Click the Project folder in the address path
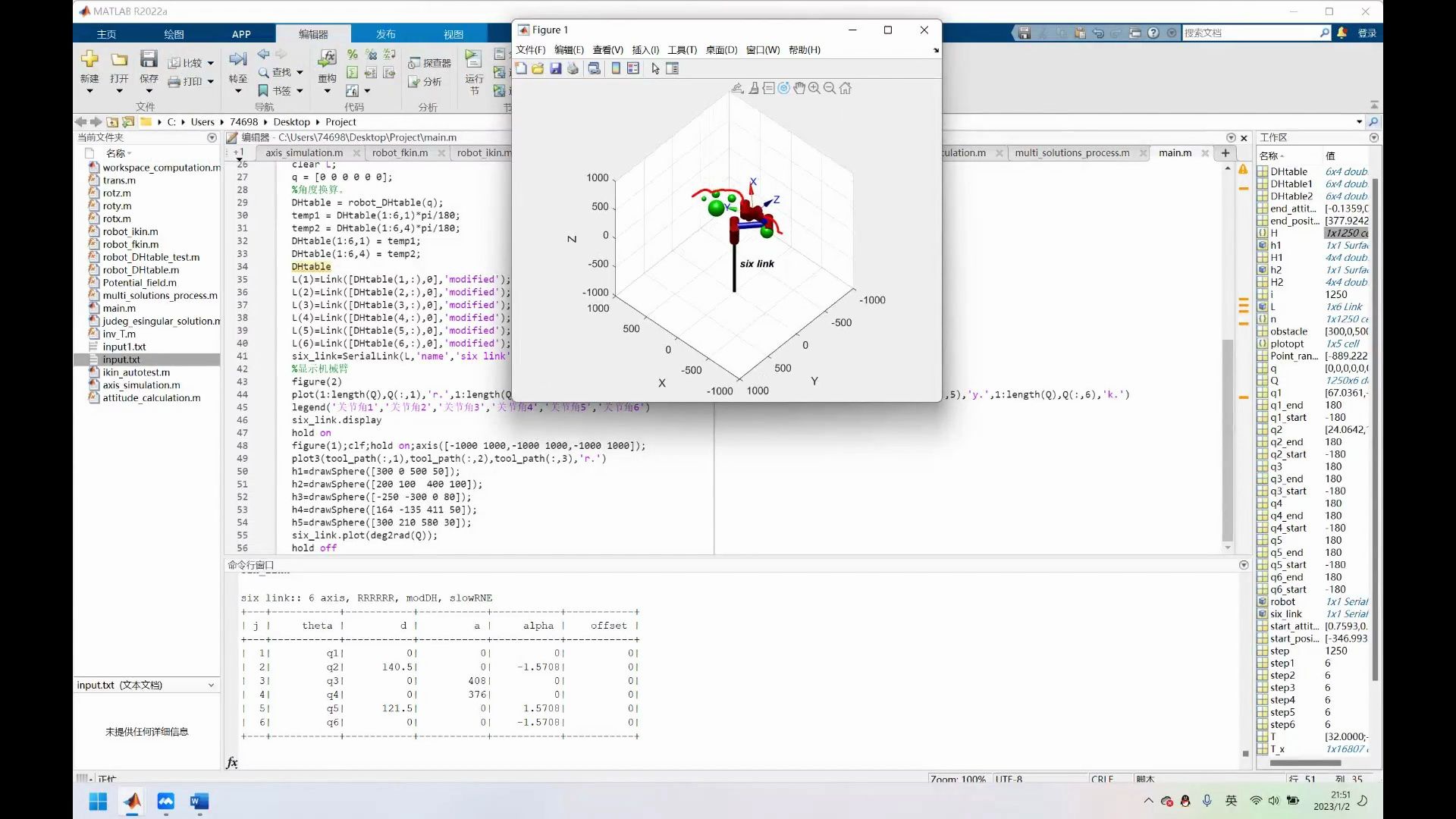 (x=340, y=121)
